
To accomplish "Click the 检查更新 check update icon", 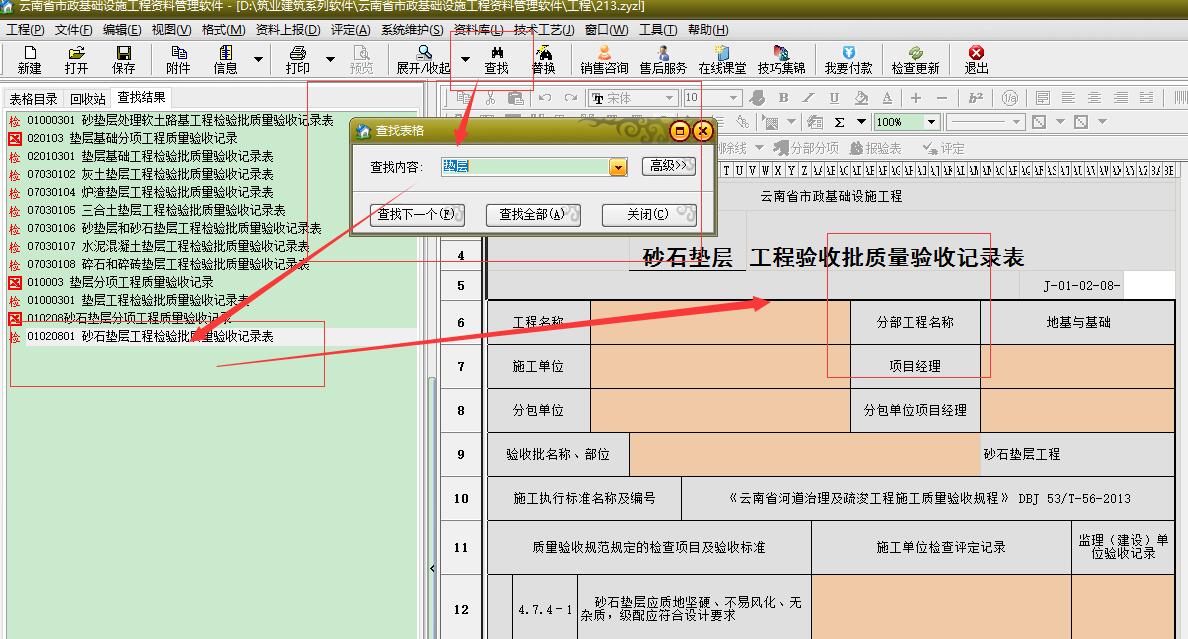I will [915, 59].
